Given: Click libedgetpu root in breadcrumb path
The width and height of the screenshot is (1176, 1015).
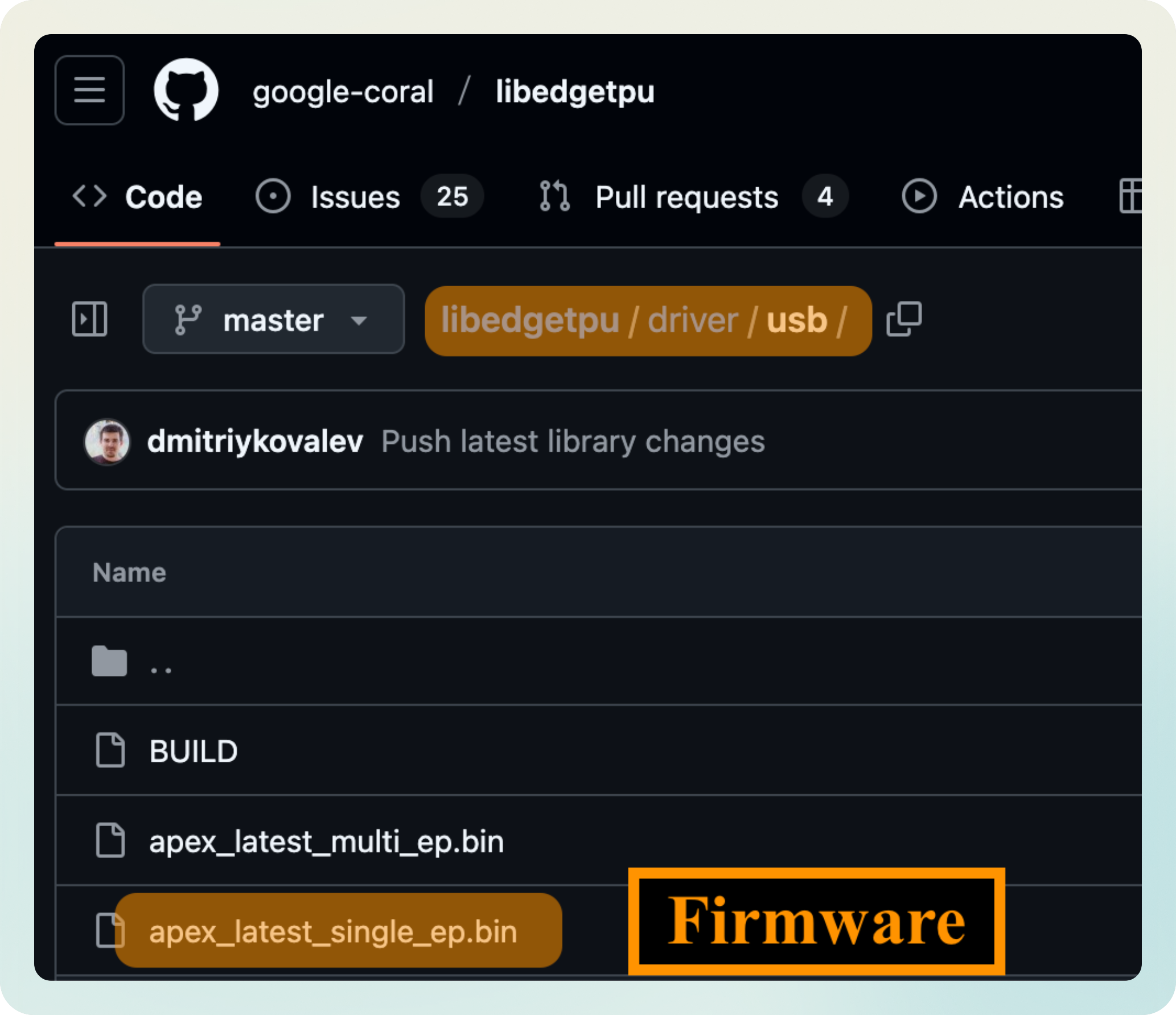Looking at the screenshot, I should click(x=530, y=320).
